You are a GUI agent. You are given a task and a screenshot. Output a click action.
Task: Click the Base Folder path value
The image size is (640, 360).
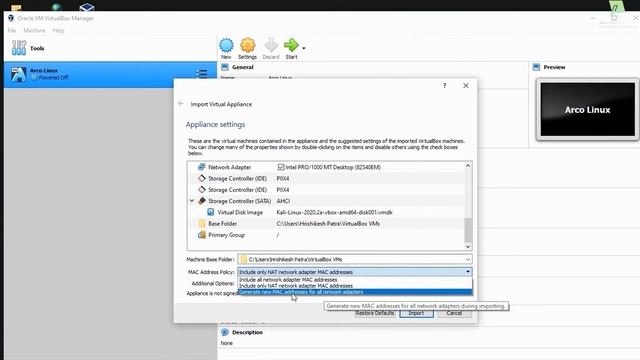(x=328, y=224)
